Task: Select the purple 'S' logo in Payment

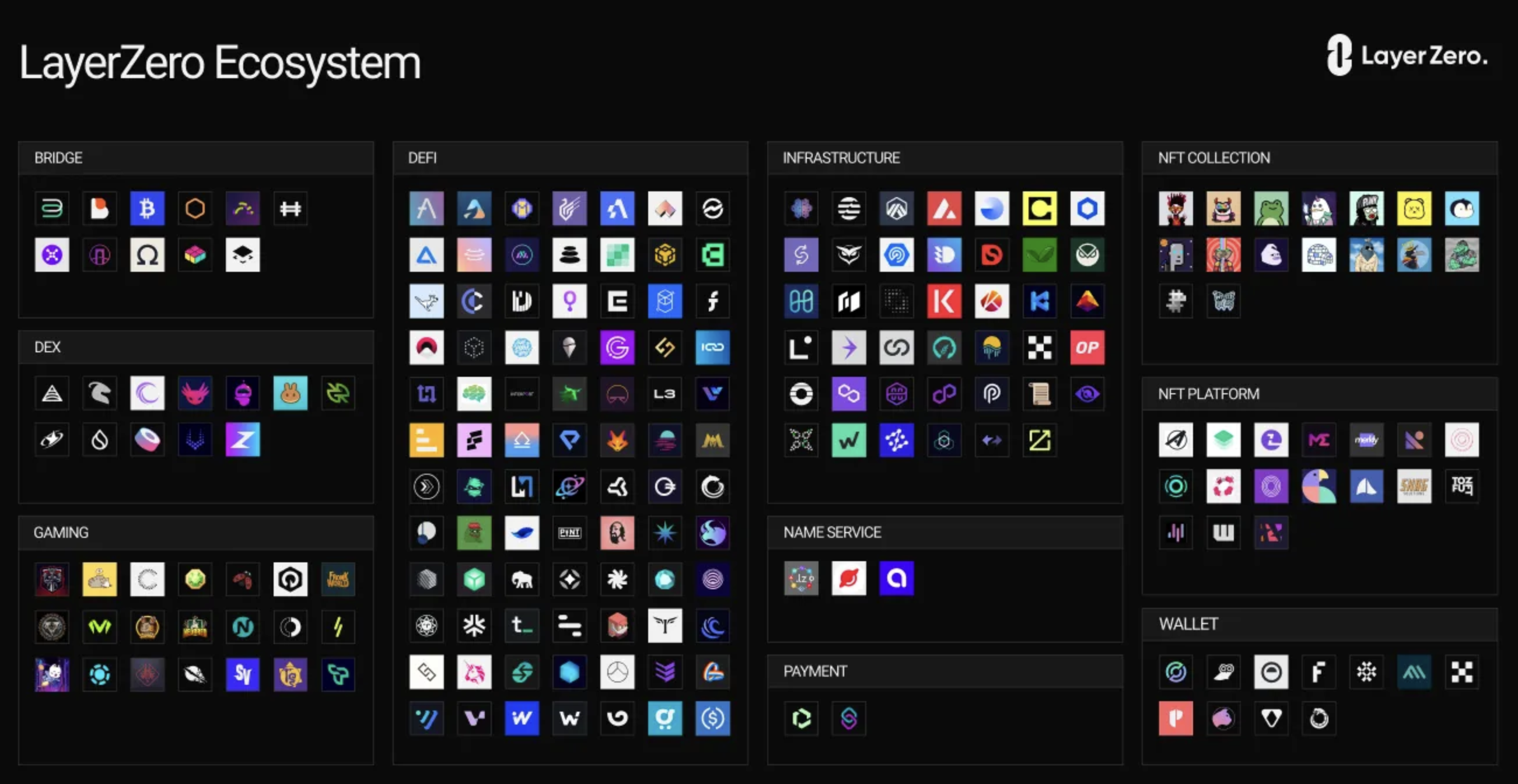Action: [849, 719]
